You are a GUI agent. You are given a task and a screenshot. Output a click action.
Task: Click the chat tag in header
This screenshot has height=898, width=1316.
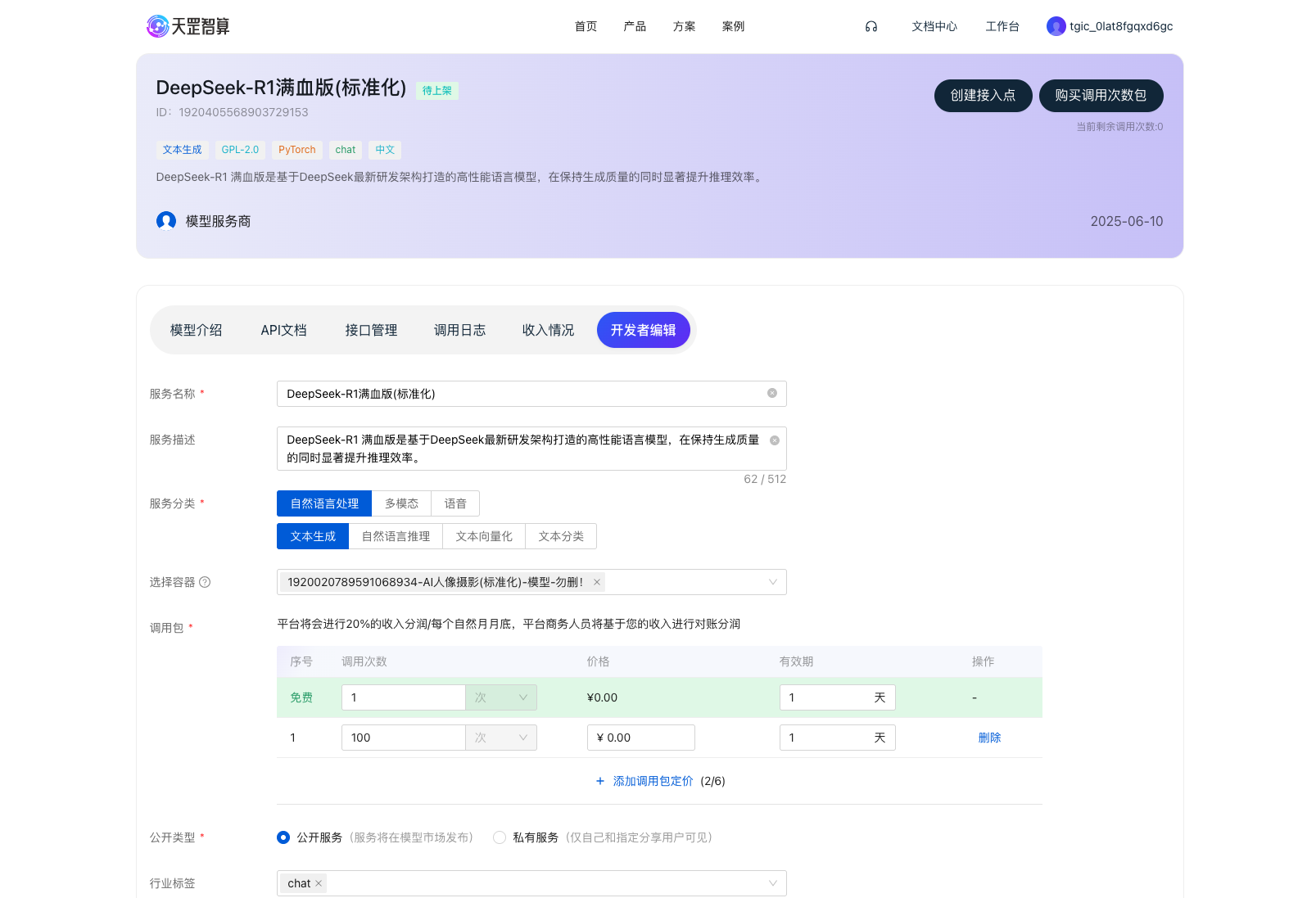(x=346, y=150)
